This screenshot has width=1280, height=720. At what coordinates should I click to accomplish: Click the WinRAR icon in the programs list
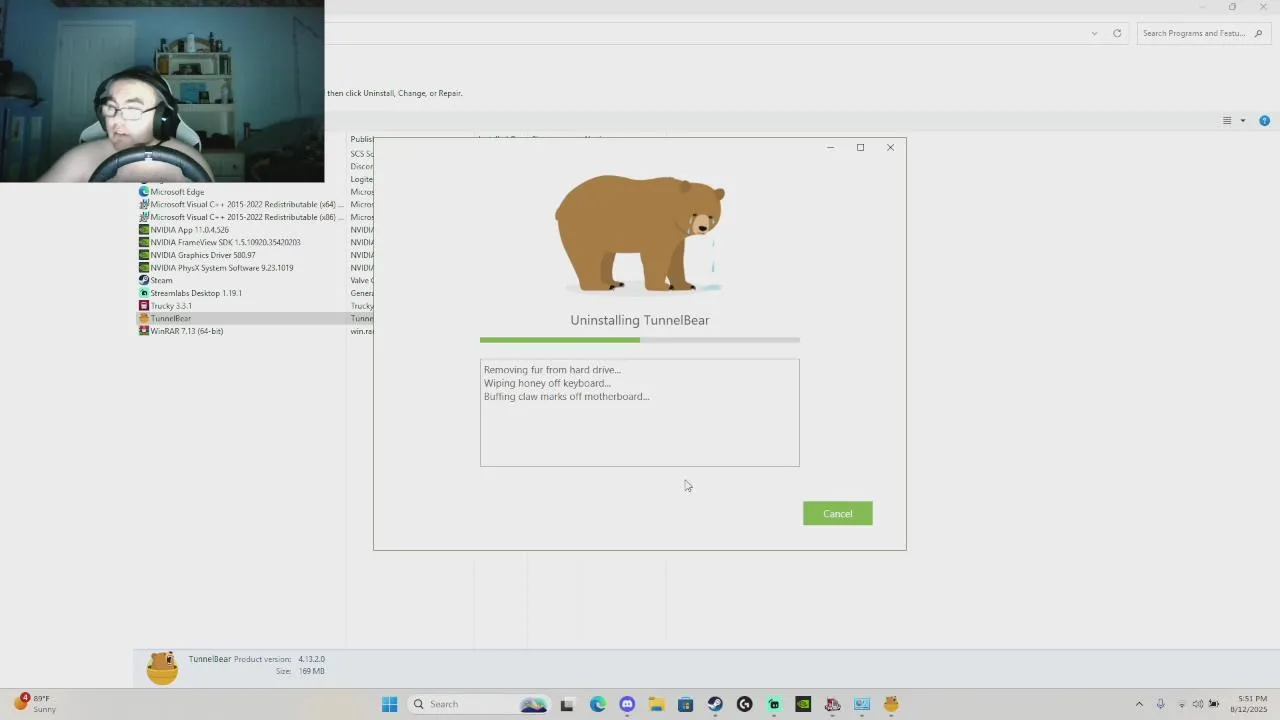click(144, 331)
